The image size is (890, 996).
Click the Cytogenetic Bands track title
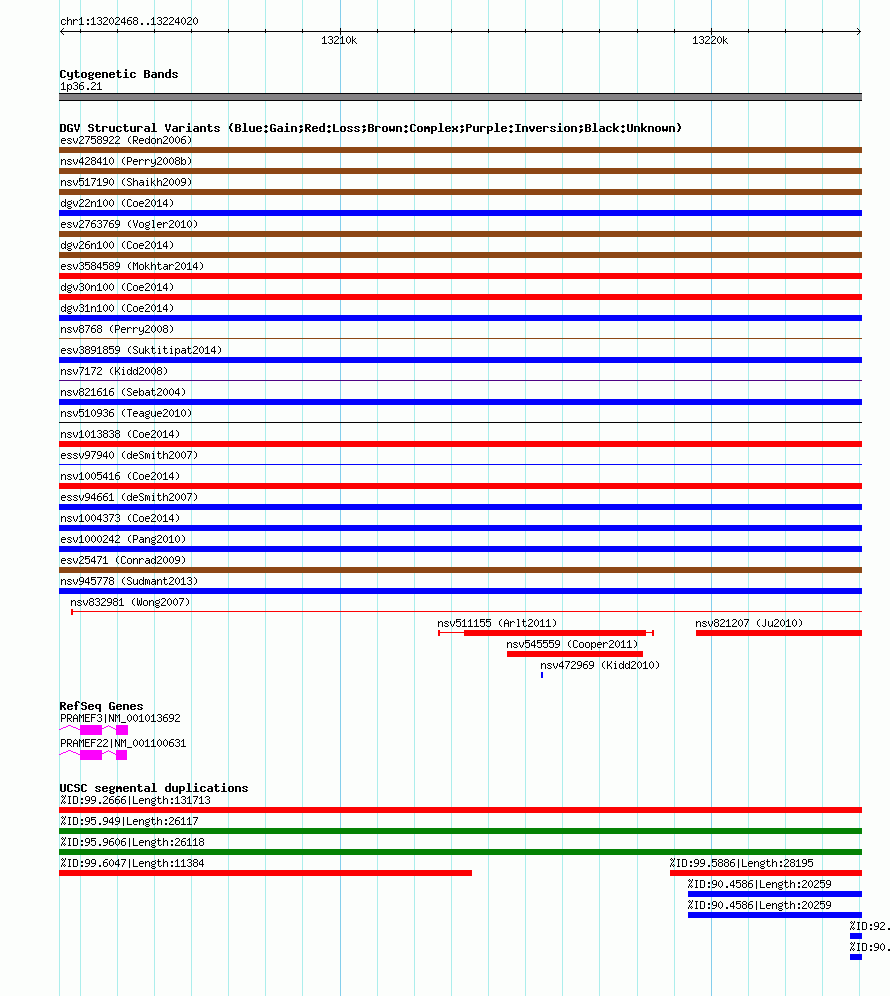pyautogui.click(x=119, y=74)
